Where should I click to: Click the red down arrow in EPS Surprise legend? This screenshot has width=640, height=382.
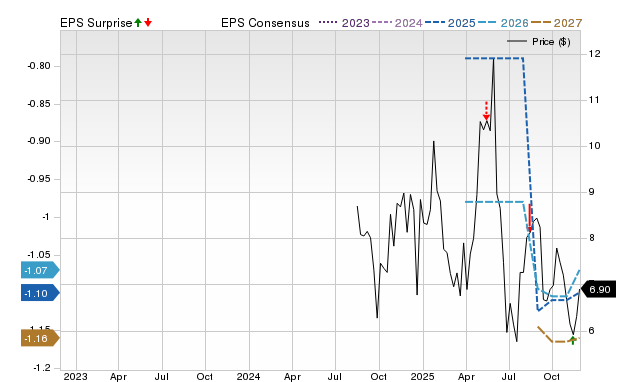[148, 23]
